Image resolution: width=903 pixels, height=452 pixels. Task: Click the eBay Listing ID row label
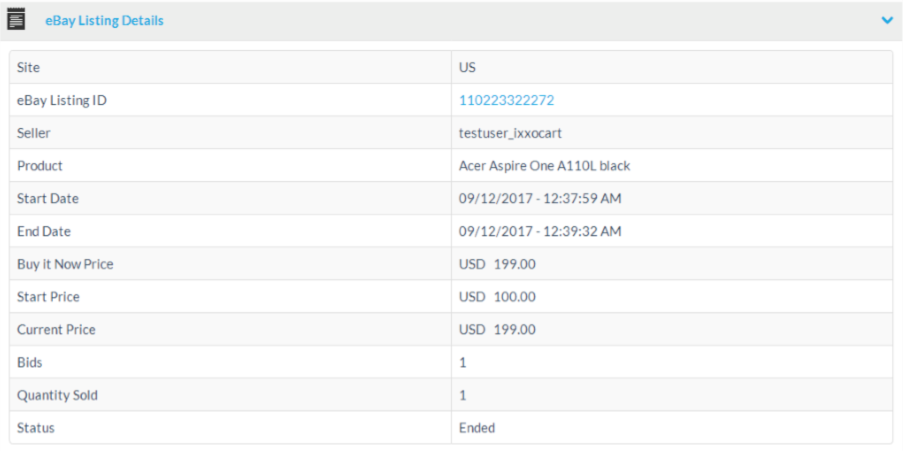click(62, 100)
